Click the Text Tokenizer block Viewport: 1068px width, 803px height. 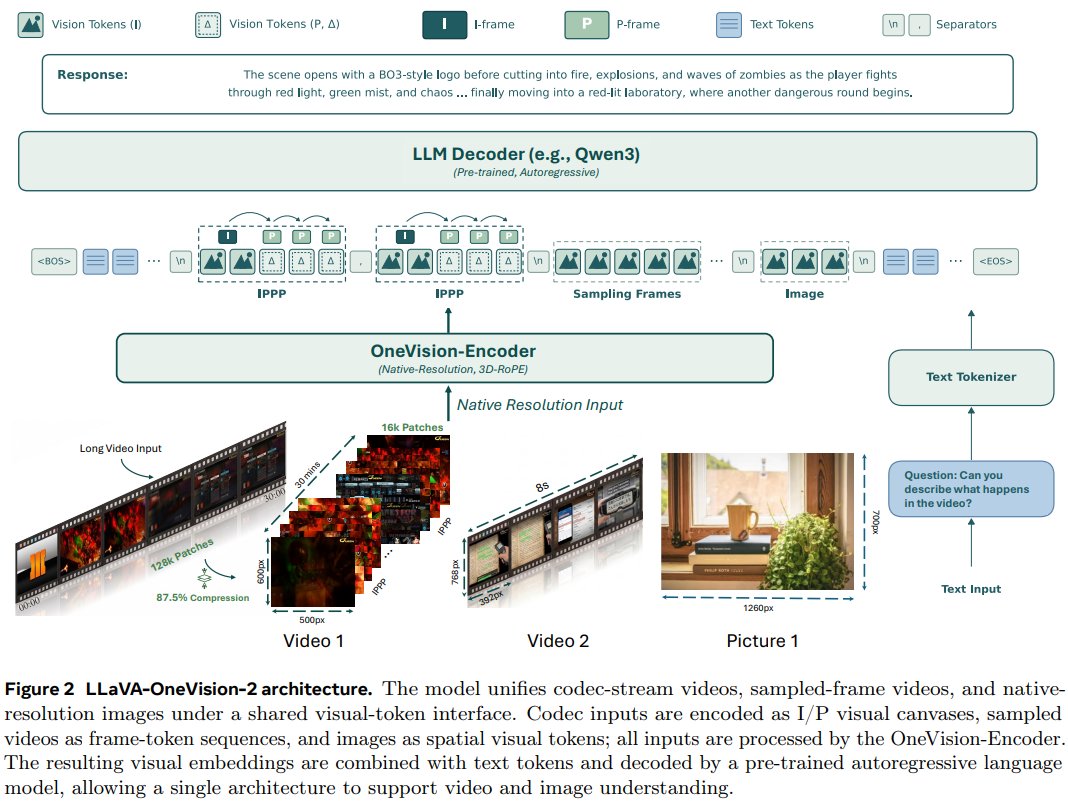pyautogui.click(x=971, y=377)
